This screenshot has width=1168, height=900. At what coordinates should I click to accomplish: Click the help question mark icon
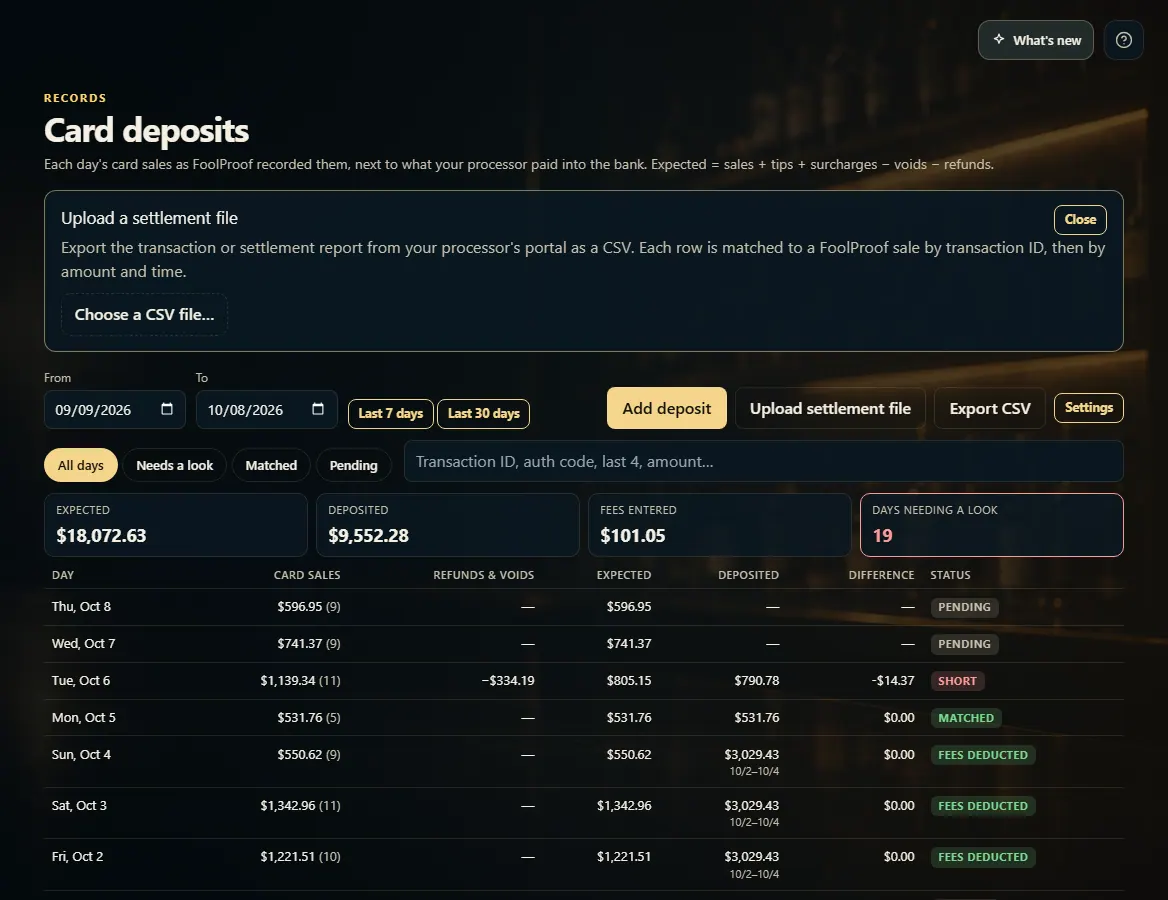pos(1123,40)
